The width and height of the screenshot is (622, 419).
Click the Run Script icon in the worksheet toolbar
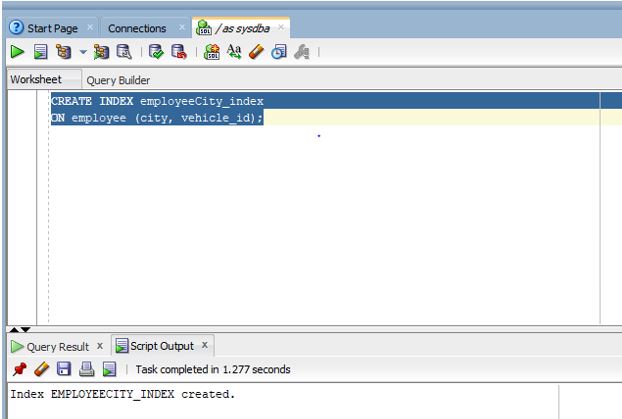coord(40,52)
